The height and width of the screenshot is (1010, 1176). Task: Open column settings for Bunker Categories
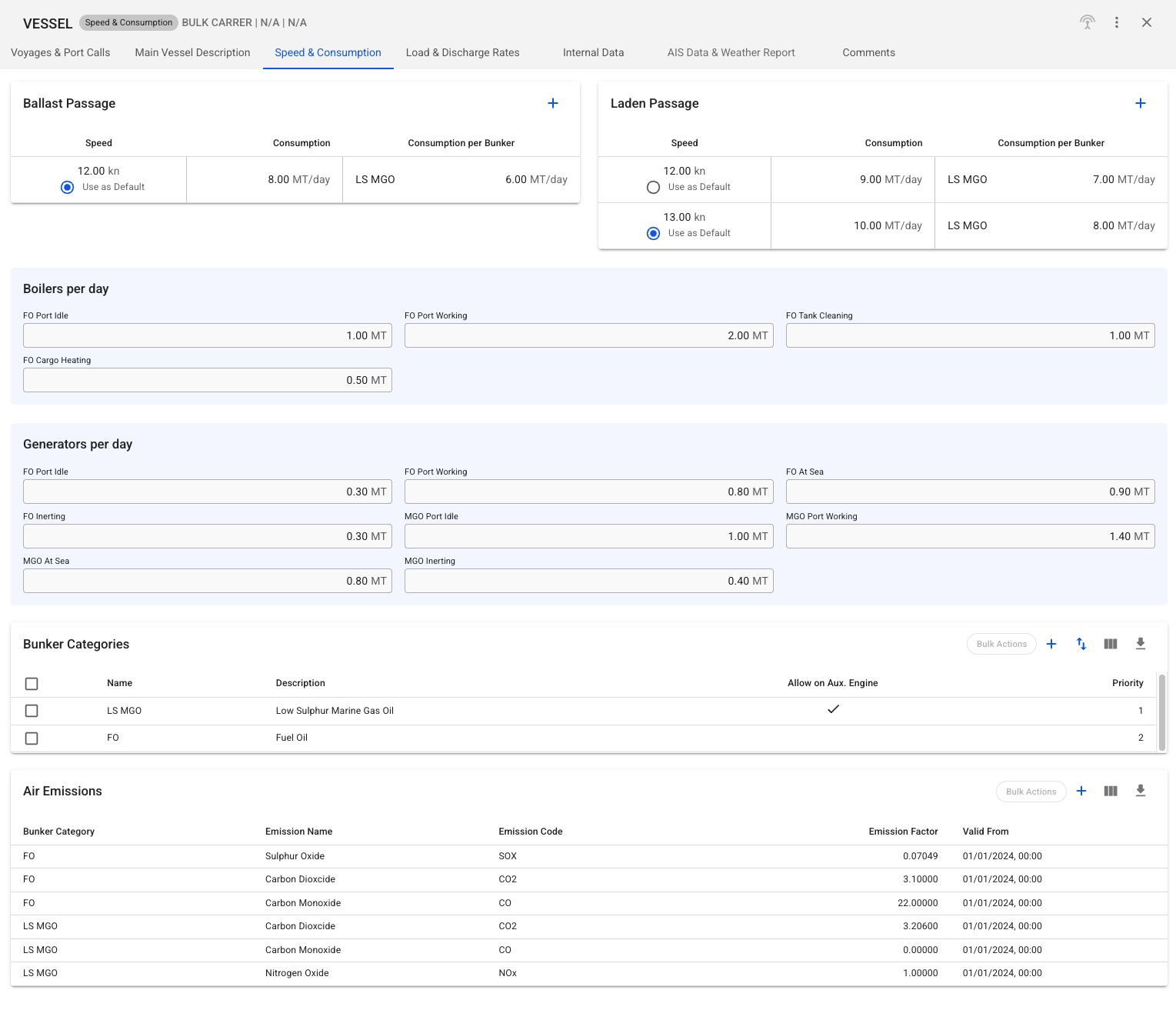click(x=1110, y=644)
